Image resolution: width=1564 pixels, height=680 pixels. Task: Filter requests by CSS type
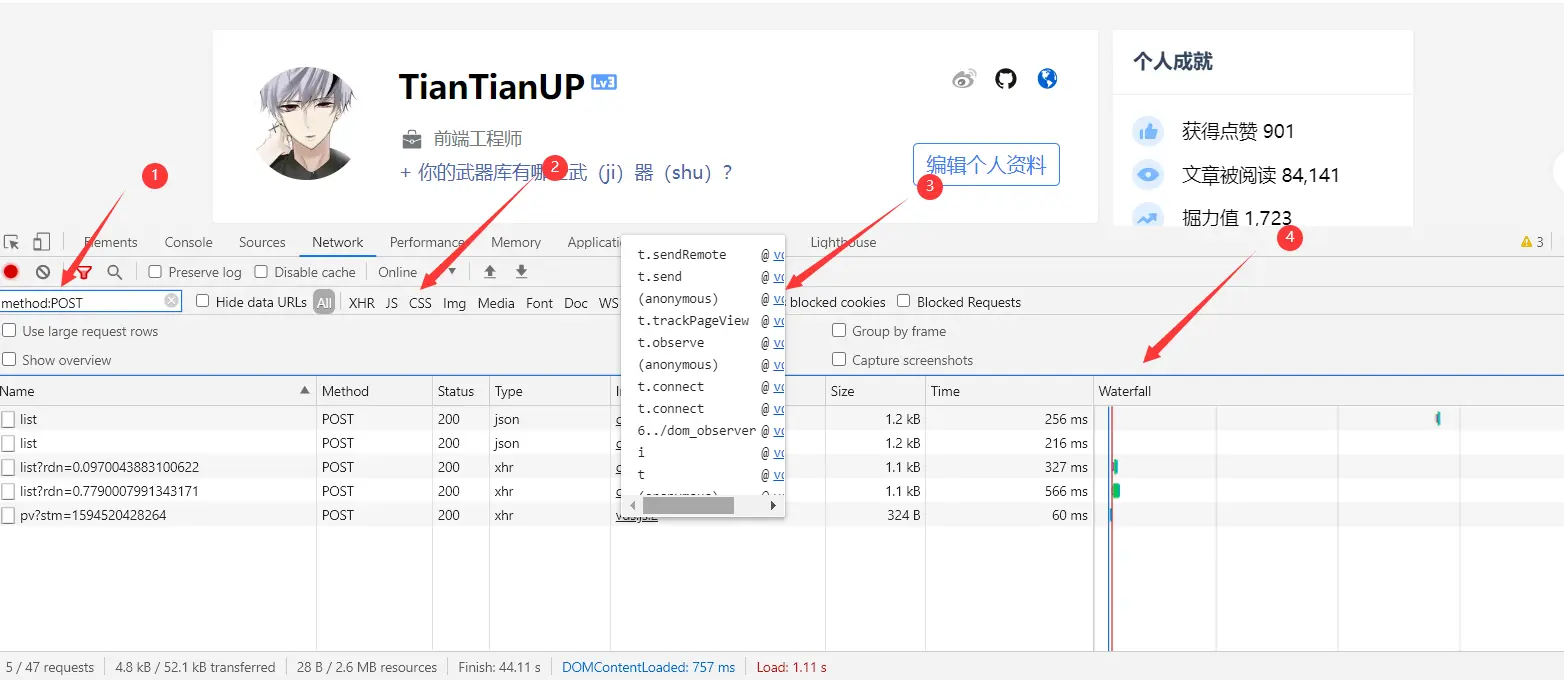(x=421, y=303)
